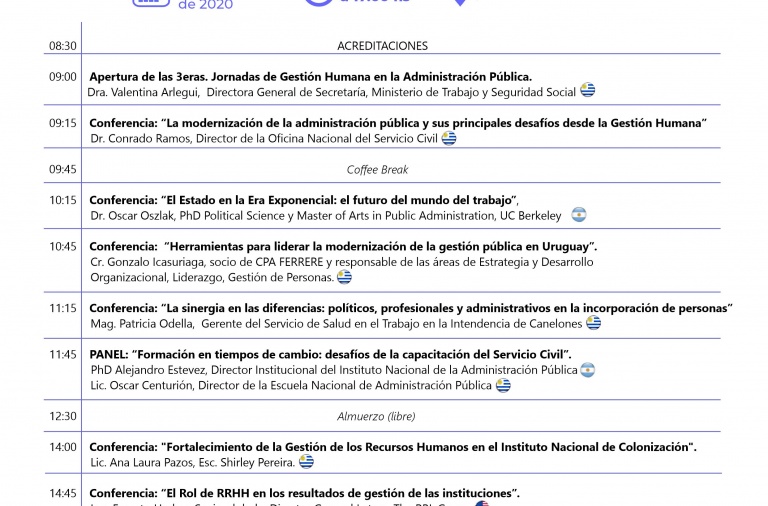Click the Uruguay flag after Gestión de Personas

click(344, 277)
